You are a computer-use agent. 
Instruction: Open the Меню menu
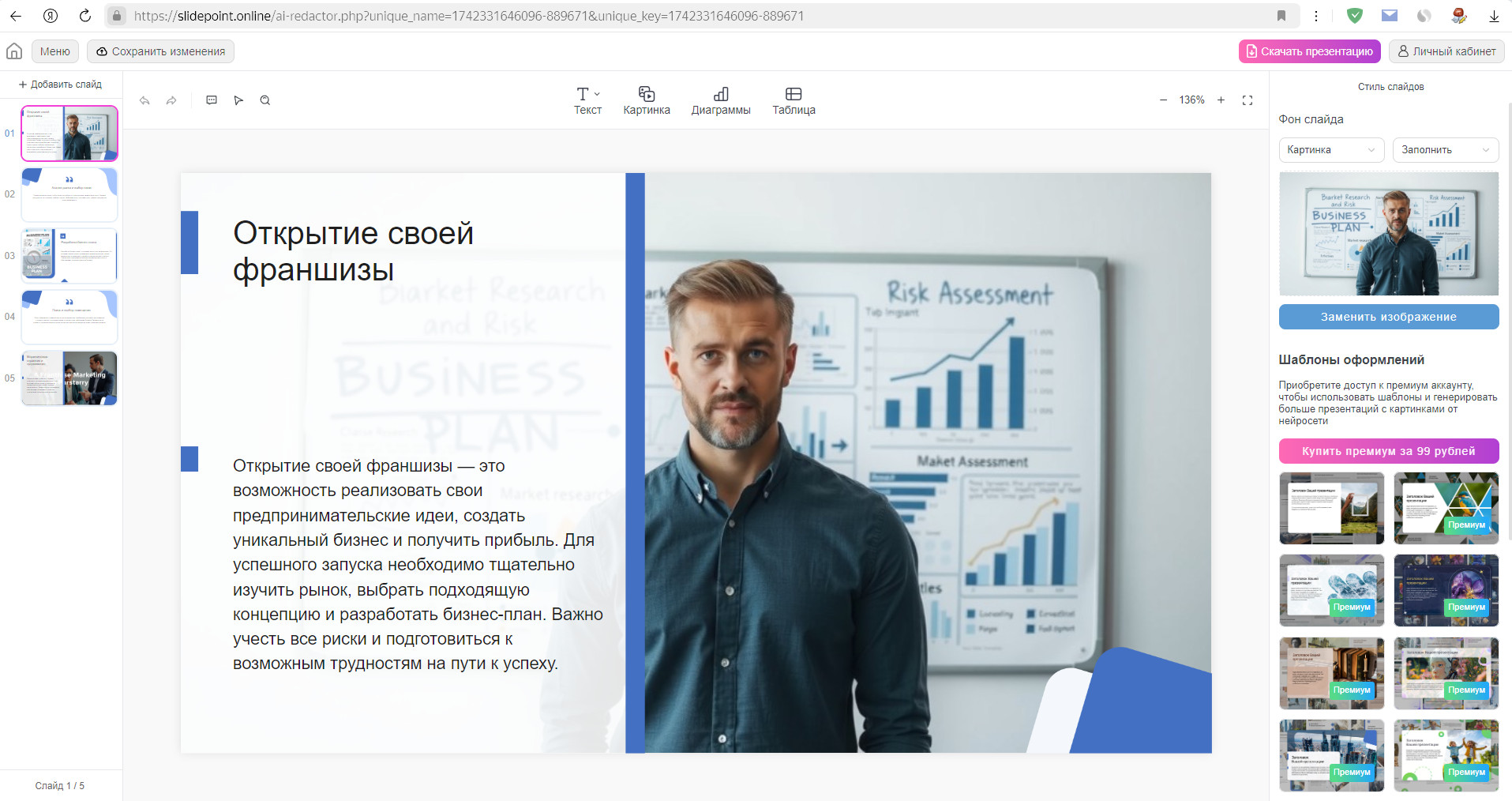coord(55,51)
